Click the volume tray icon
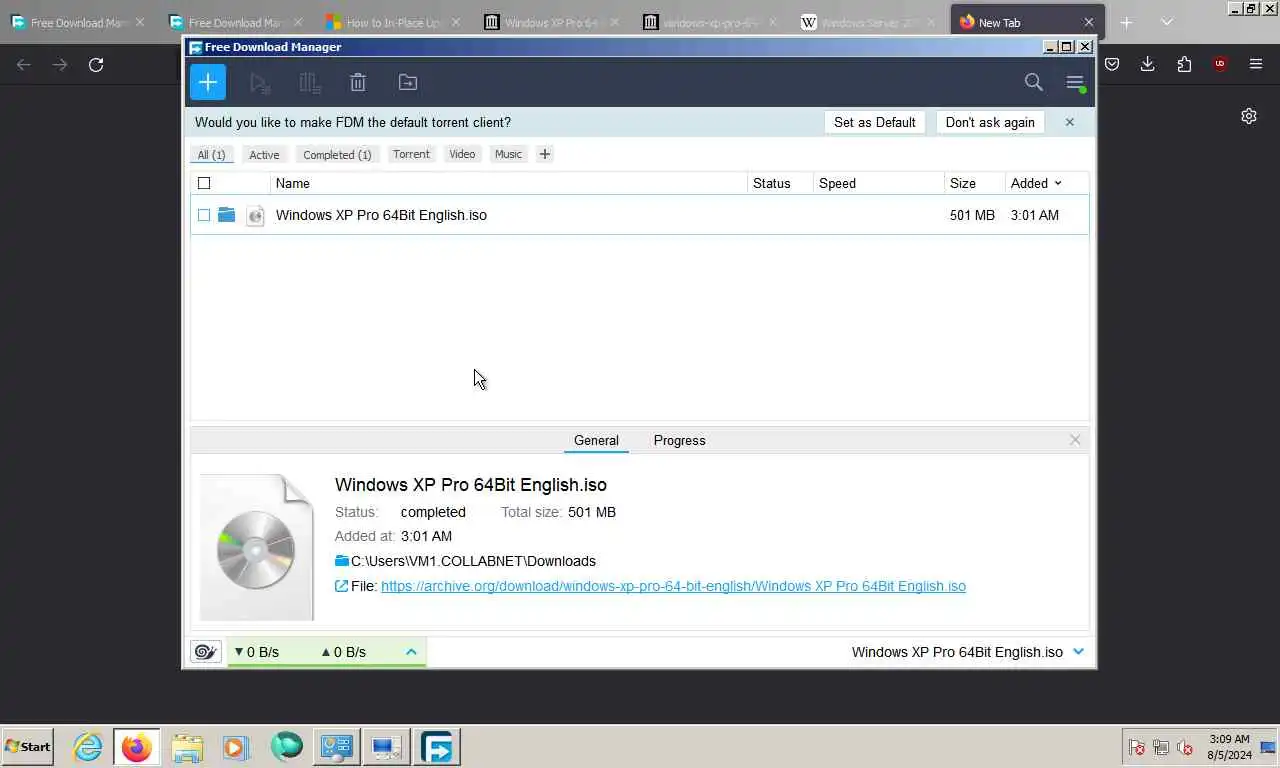The height and width of the screenshot is (768, 1280). (x=1185, y=747)
